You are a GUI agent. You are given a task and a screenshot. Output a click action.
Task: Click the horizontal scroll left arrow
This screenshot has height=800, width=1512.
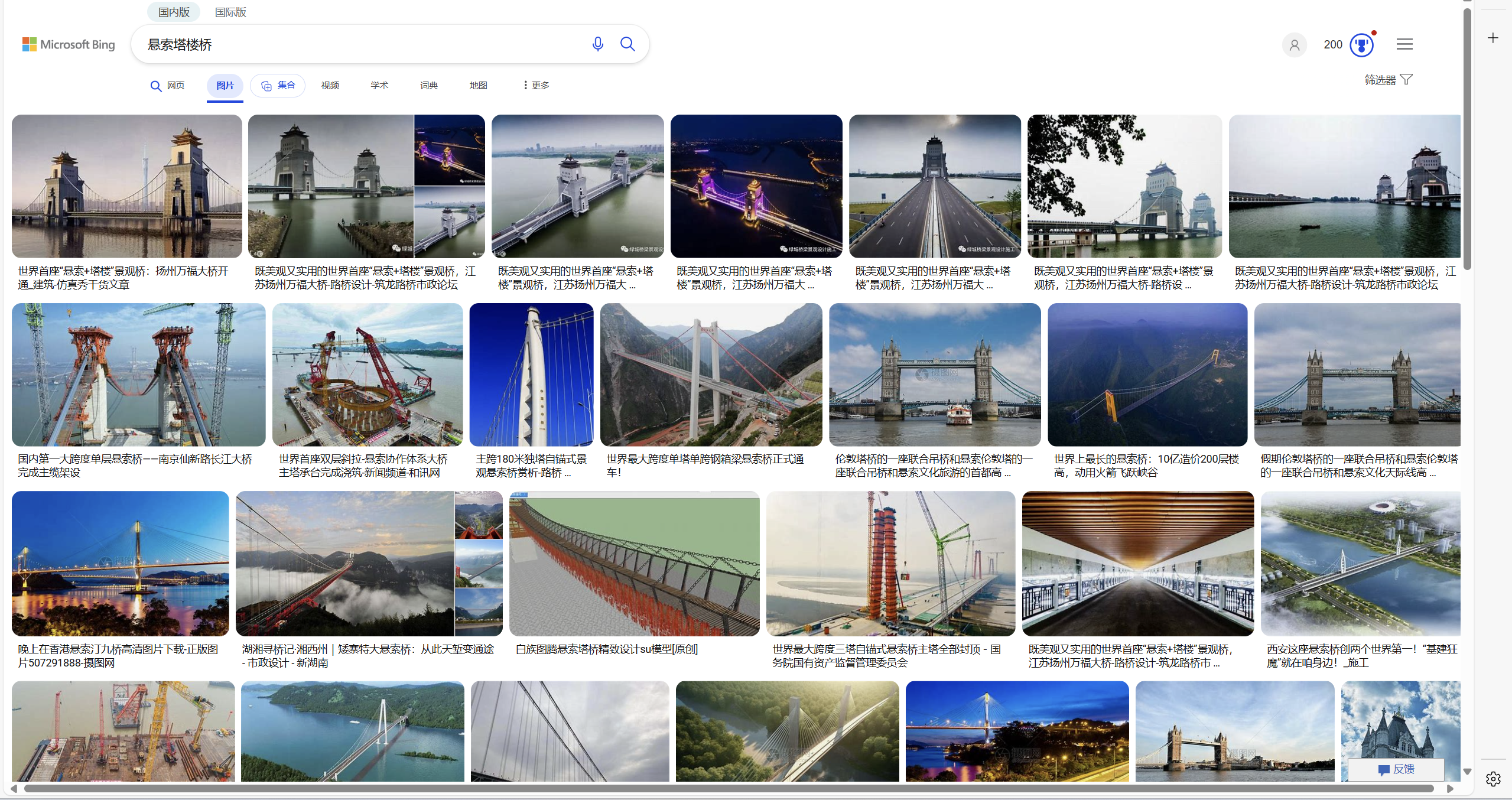click(x=14, y=789)
